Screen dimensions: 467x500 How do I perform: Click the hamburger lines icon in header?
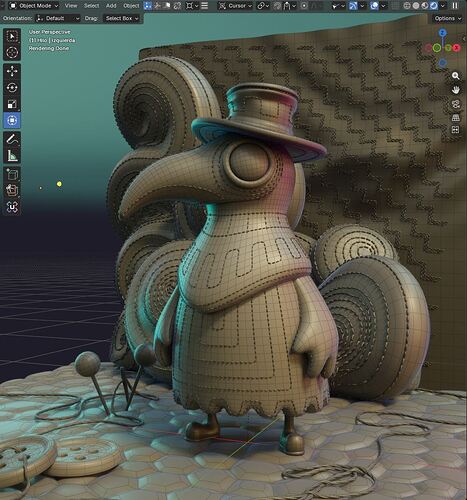point(204,6)
